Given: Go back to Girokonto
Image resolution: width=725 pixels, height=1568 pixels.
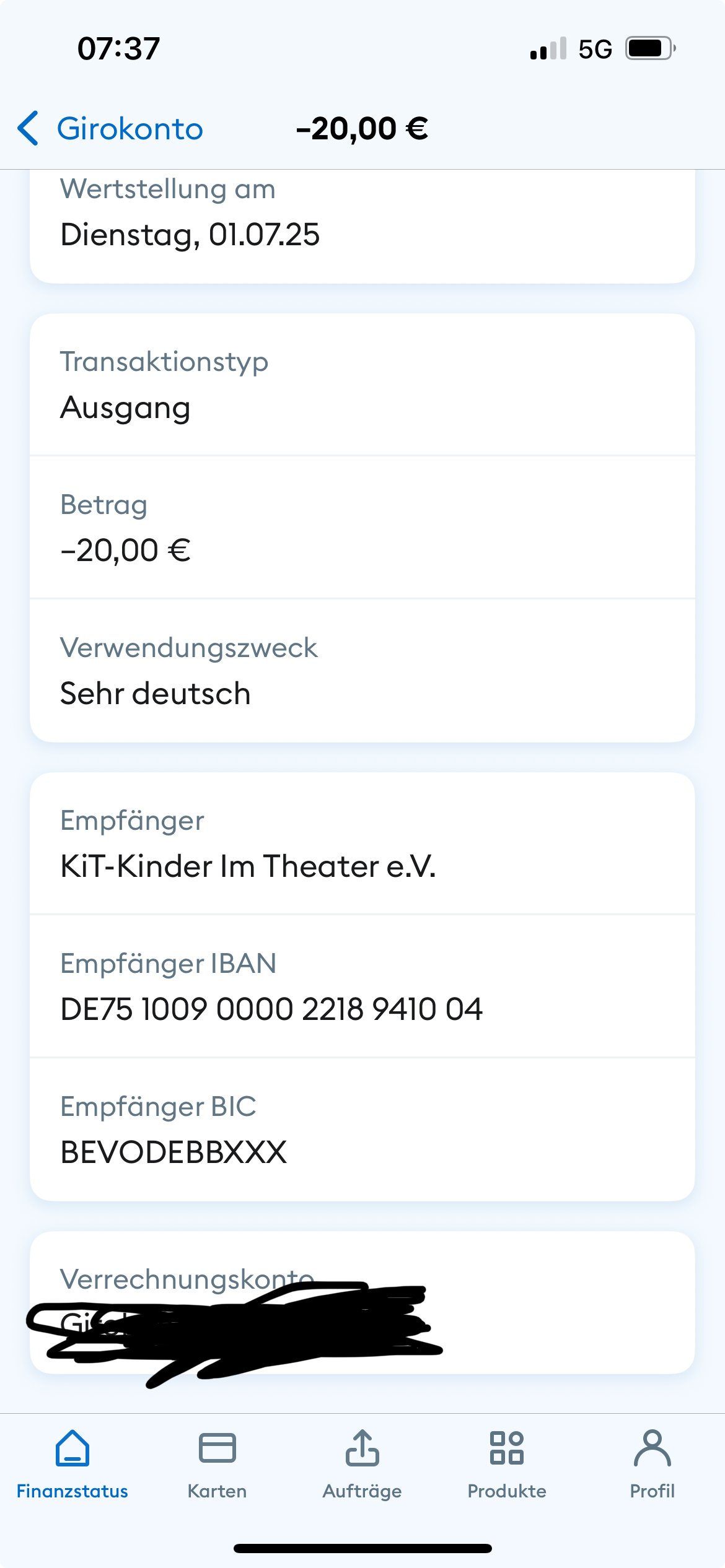Looking at the screenshot, I should 130,129.
